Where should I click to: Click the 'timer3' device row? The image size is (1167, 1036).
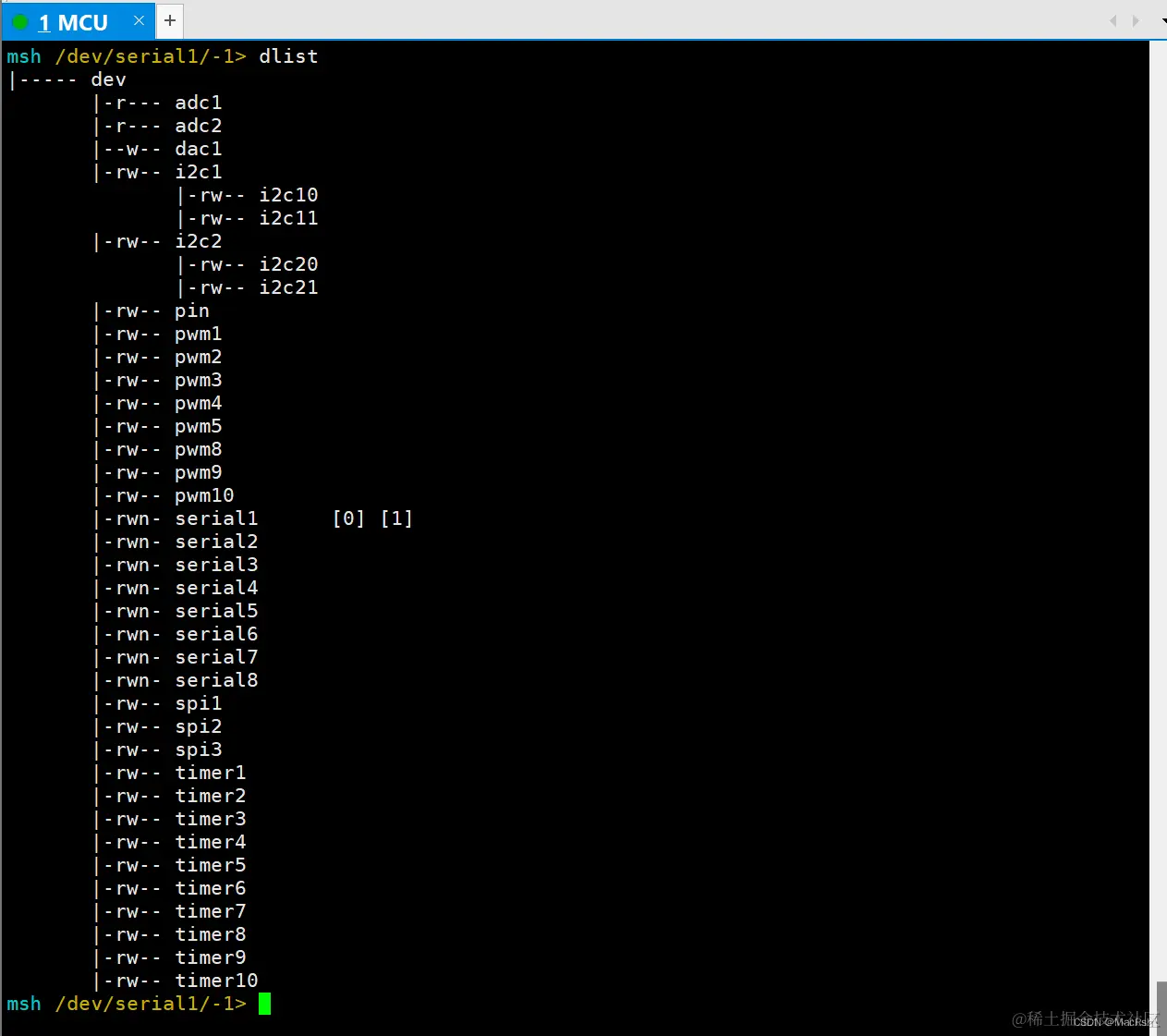170,819
